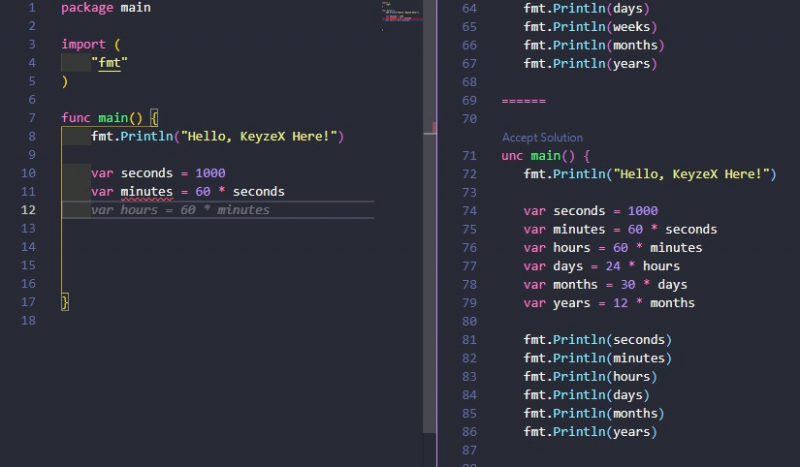
Task: Click 'package main' on line 1
Action: point(105,8)
